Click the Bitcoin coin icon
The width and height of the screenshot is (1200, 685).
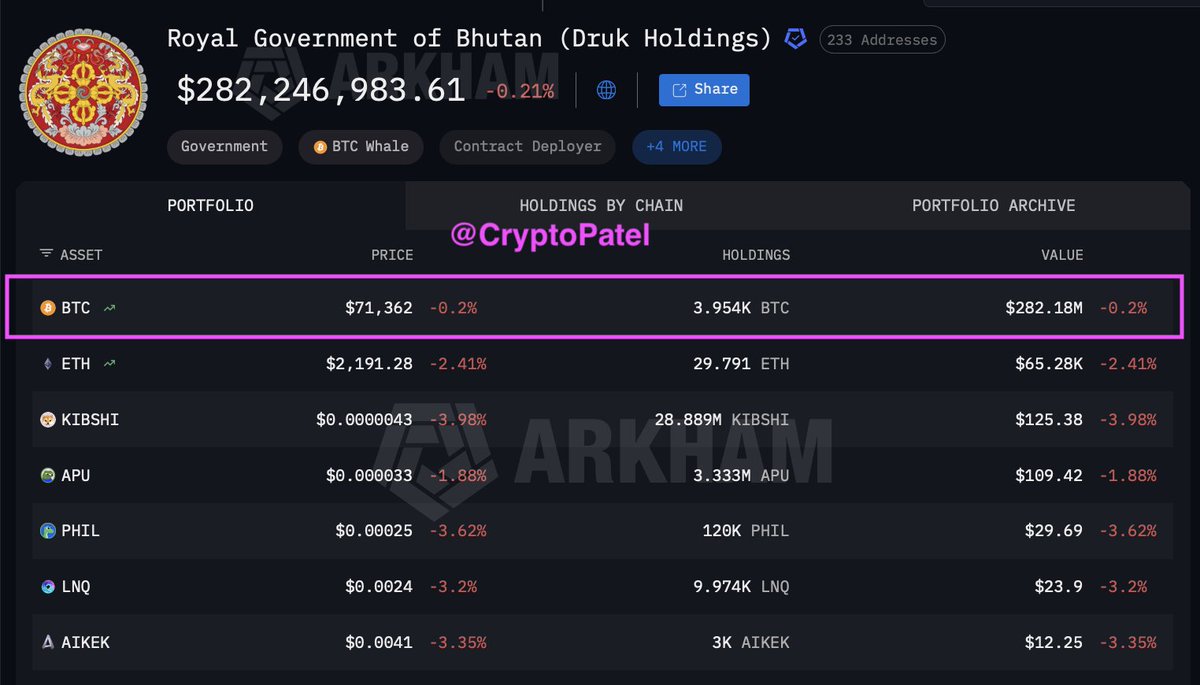point(47,308)
